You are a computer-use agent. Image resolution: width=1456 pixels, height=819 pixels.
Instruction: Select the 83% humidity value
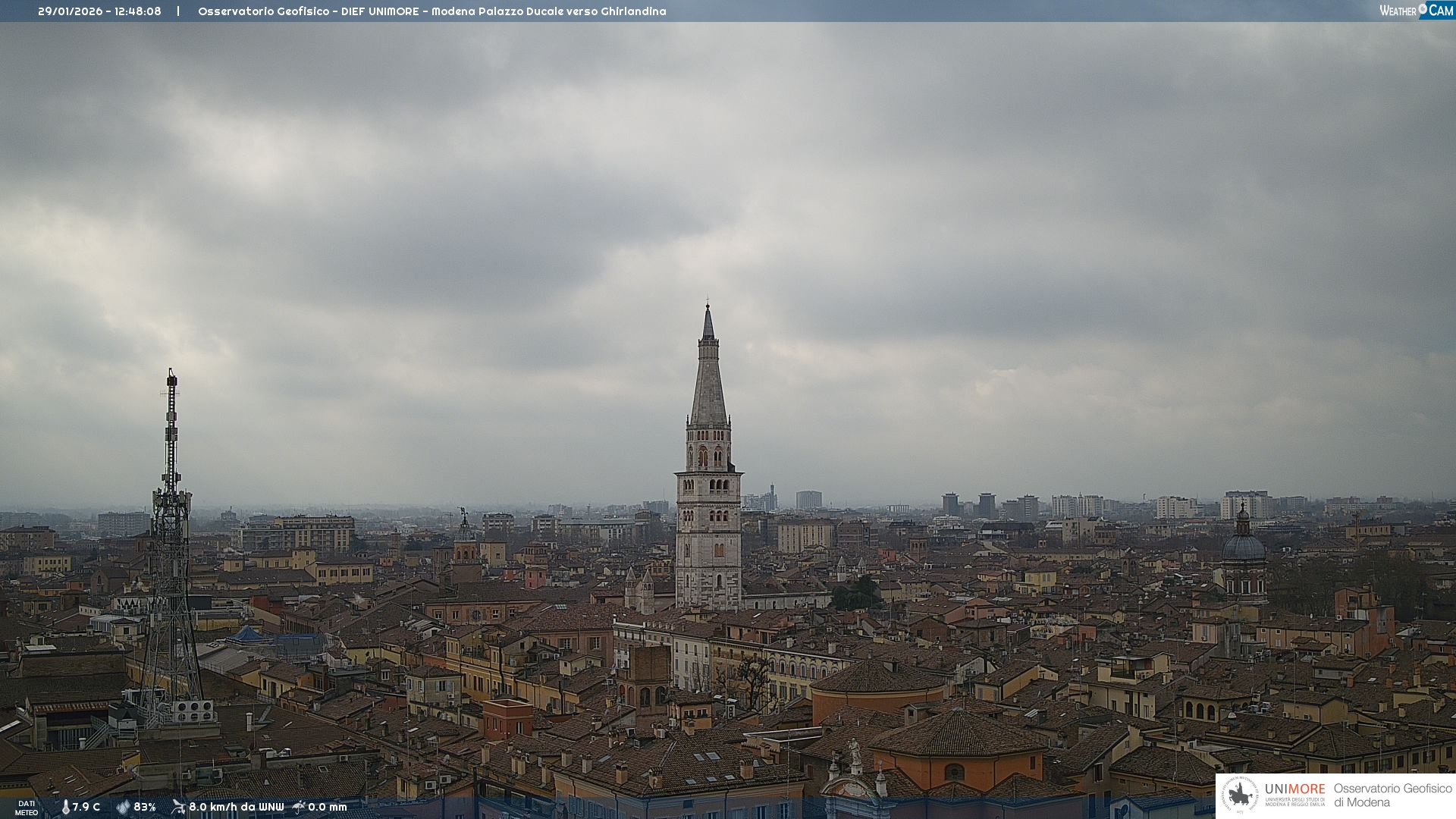[x=145, y=807]
